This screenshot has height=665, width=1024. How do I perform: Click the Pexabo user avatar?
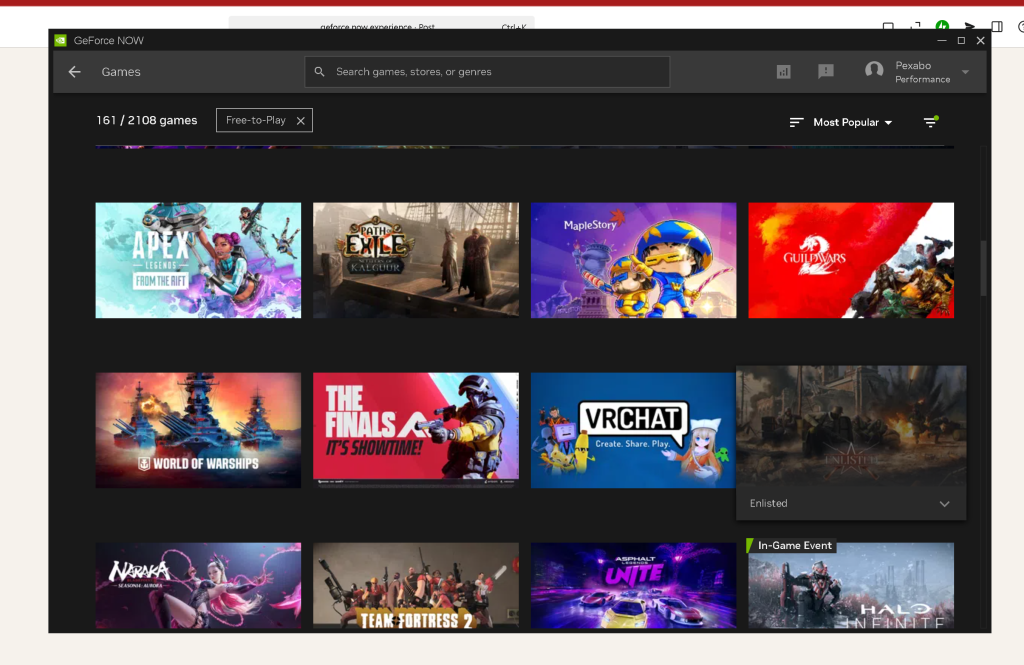pyautogui.click(x=874, y=70)
